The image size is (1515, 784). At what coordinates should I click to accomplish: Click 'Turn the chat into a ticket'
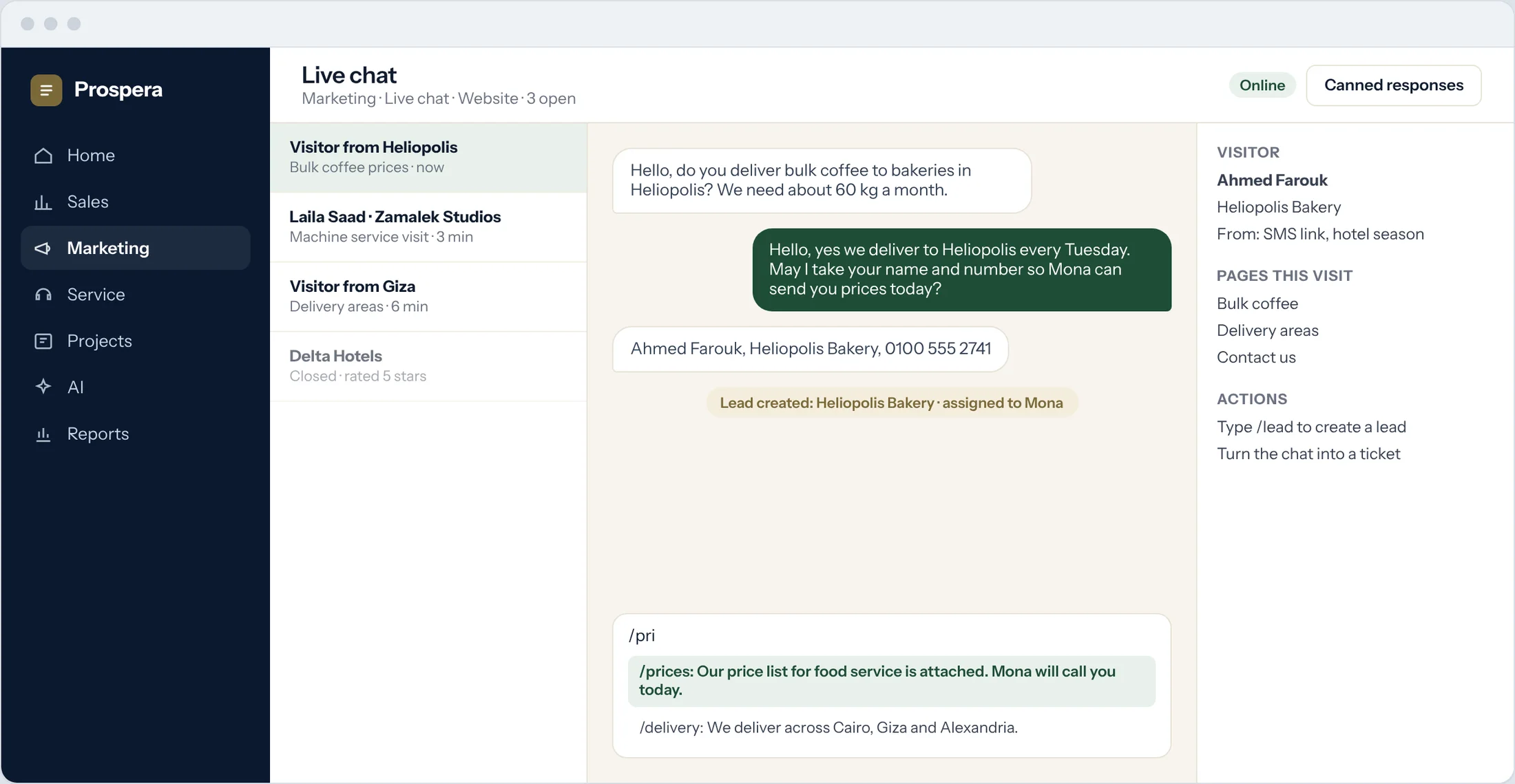point(1308,454)
